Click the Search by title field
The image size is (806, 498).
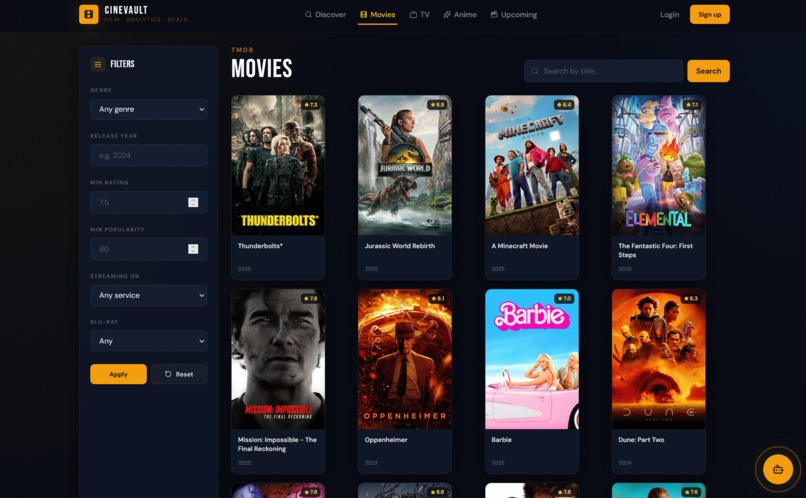coord(603,71)
